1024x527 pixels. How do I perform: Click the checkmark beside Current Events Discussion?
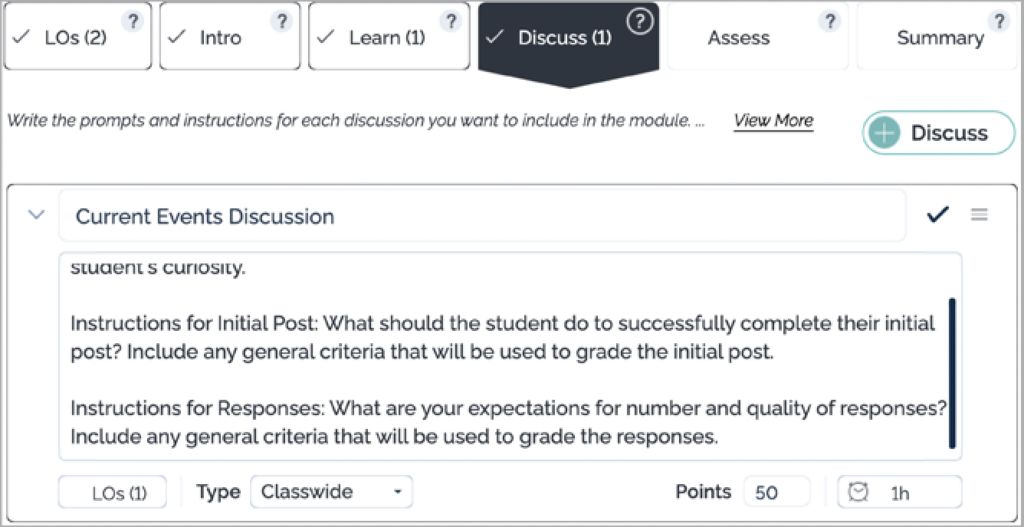click(937, 214)
